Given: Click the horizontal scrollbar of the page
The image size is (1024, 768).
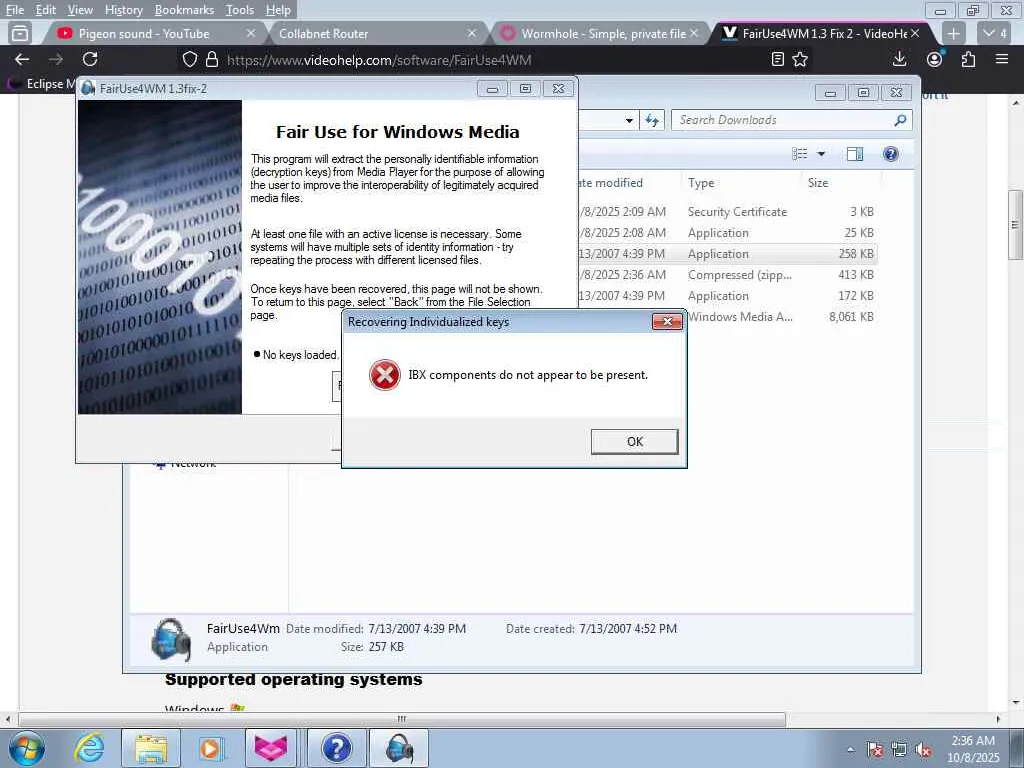Looking at the screenshot, I should (402, 719).
